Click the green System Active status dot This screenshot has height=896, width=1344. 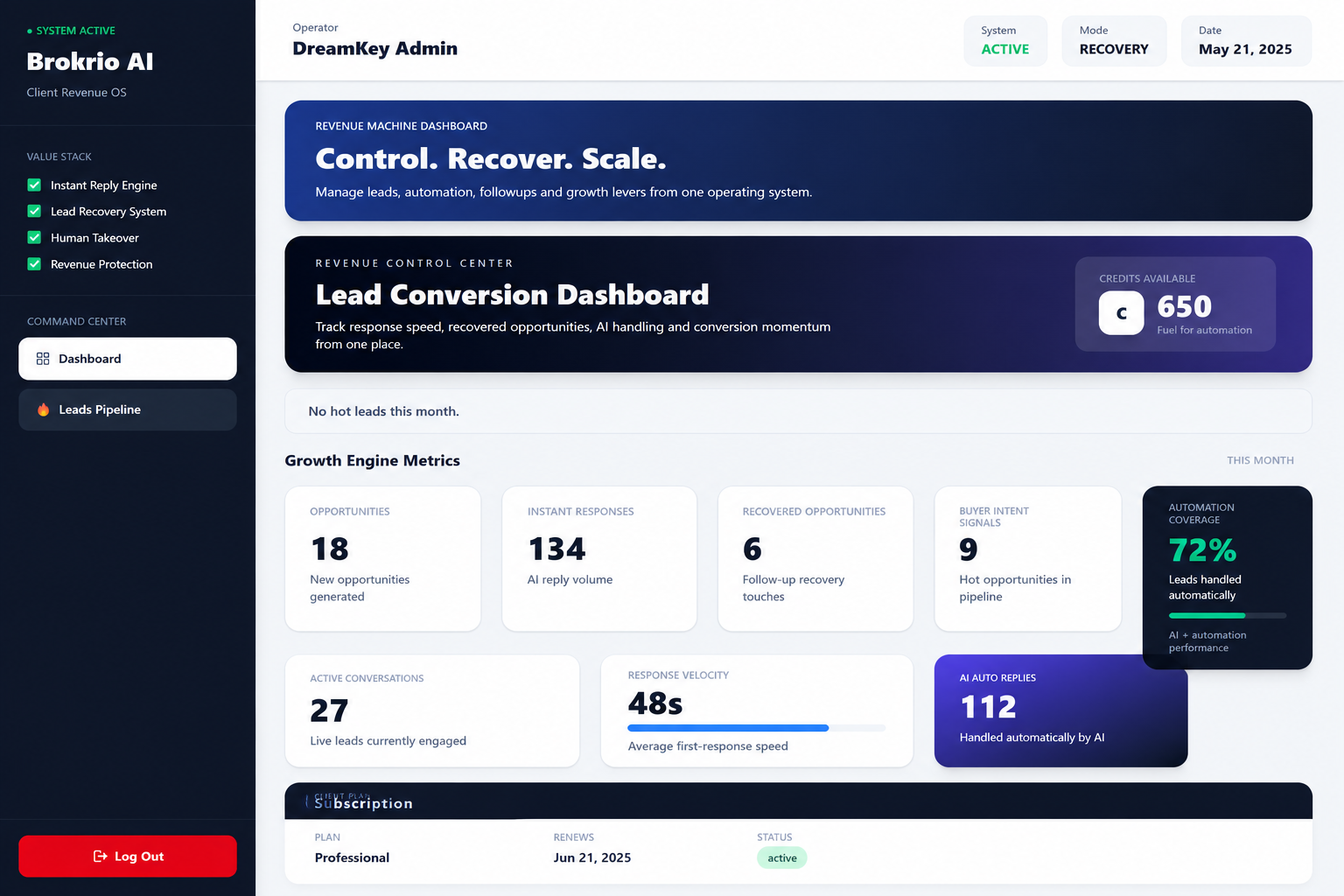point(30,31)
